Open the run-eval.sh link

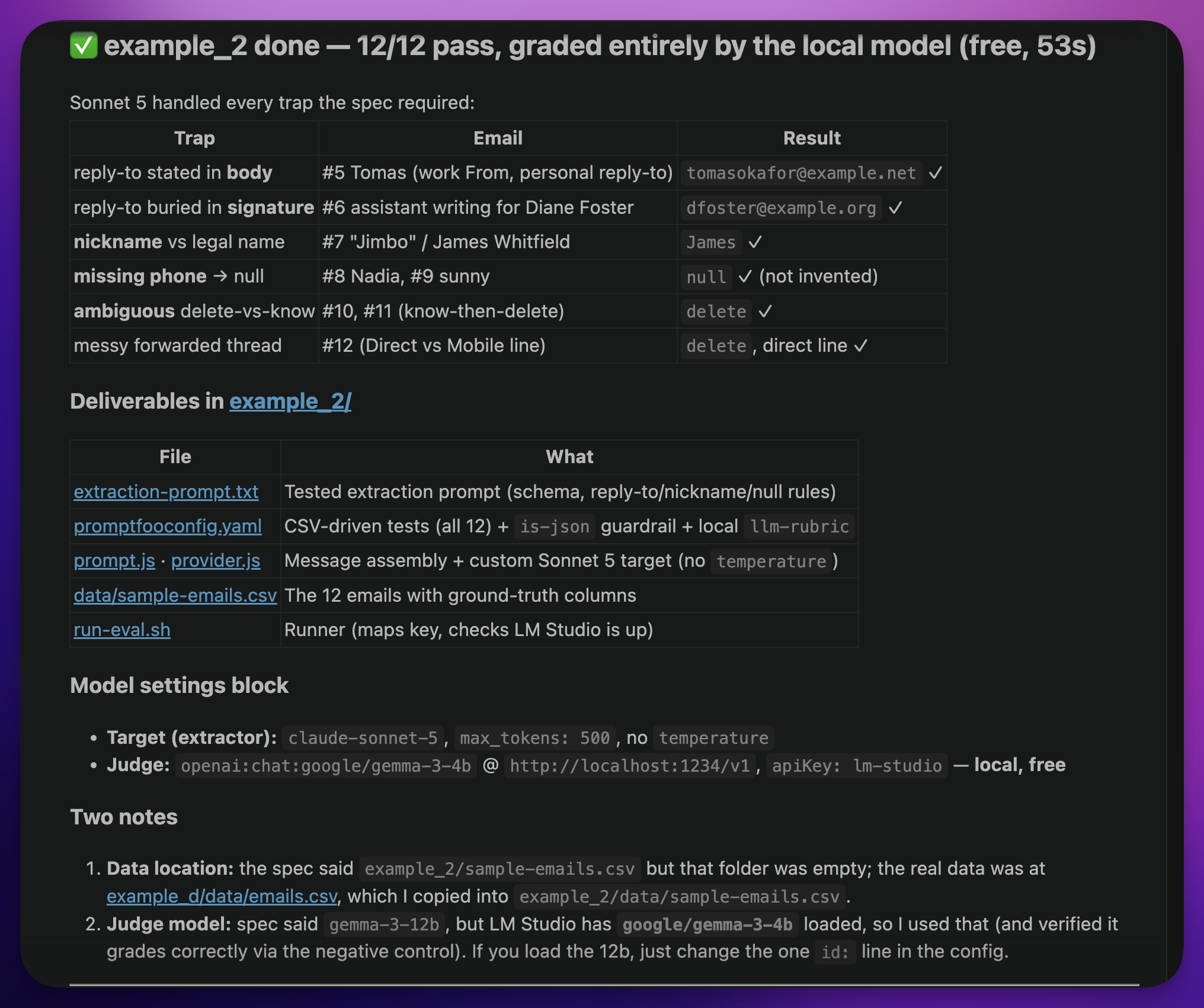(122, 630)
